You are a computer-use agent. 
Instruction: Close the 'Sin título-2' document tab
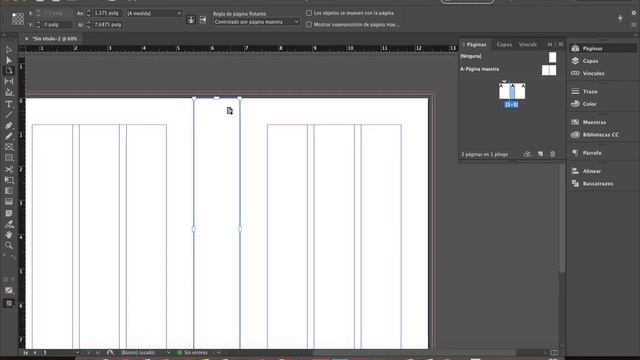tap(27, 39)
